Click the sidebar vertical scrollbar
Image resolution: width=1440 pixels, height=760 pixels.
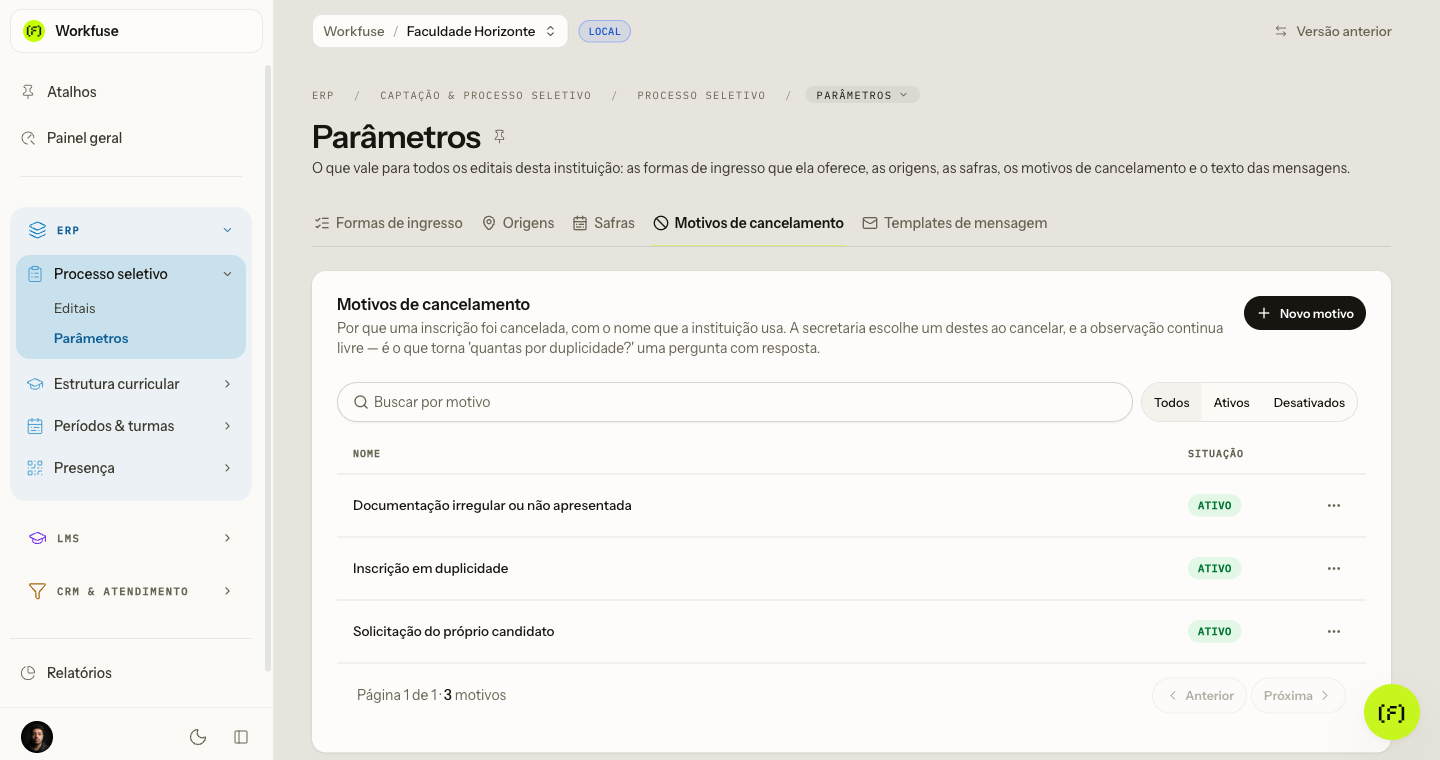(x=267, y=368)
